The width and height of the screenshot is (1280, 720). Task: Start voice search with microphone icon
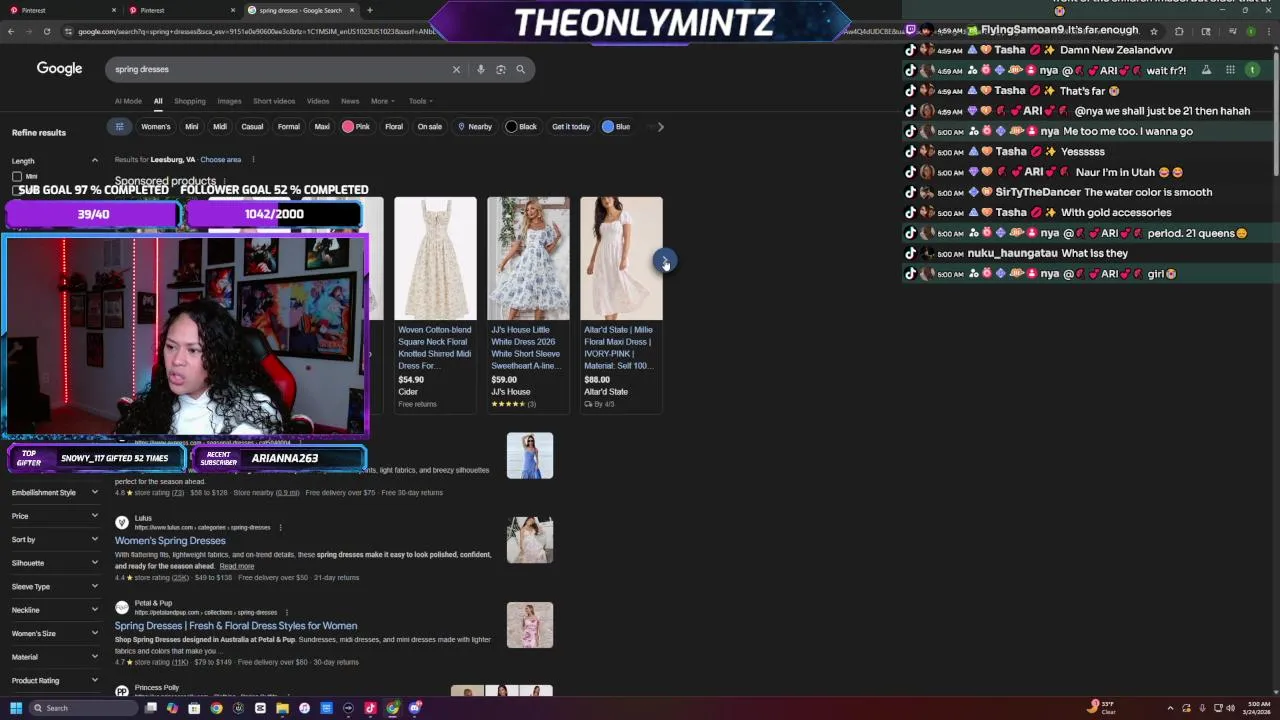pyautogui.click(x=481, y=69)
